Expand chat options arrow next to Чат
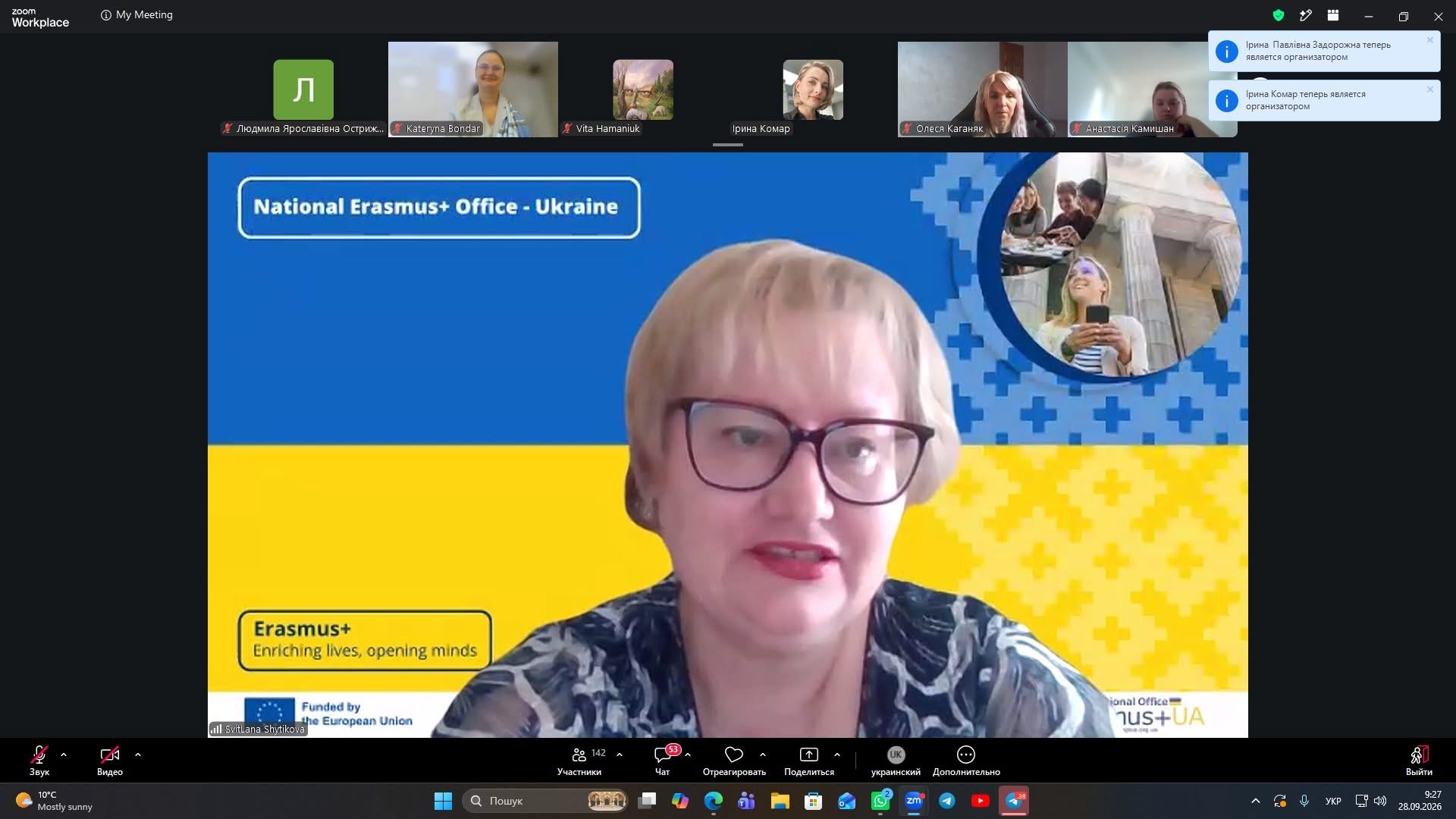The width and height of the screenshot is (1456, 819). tap(688, 755)
